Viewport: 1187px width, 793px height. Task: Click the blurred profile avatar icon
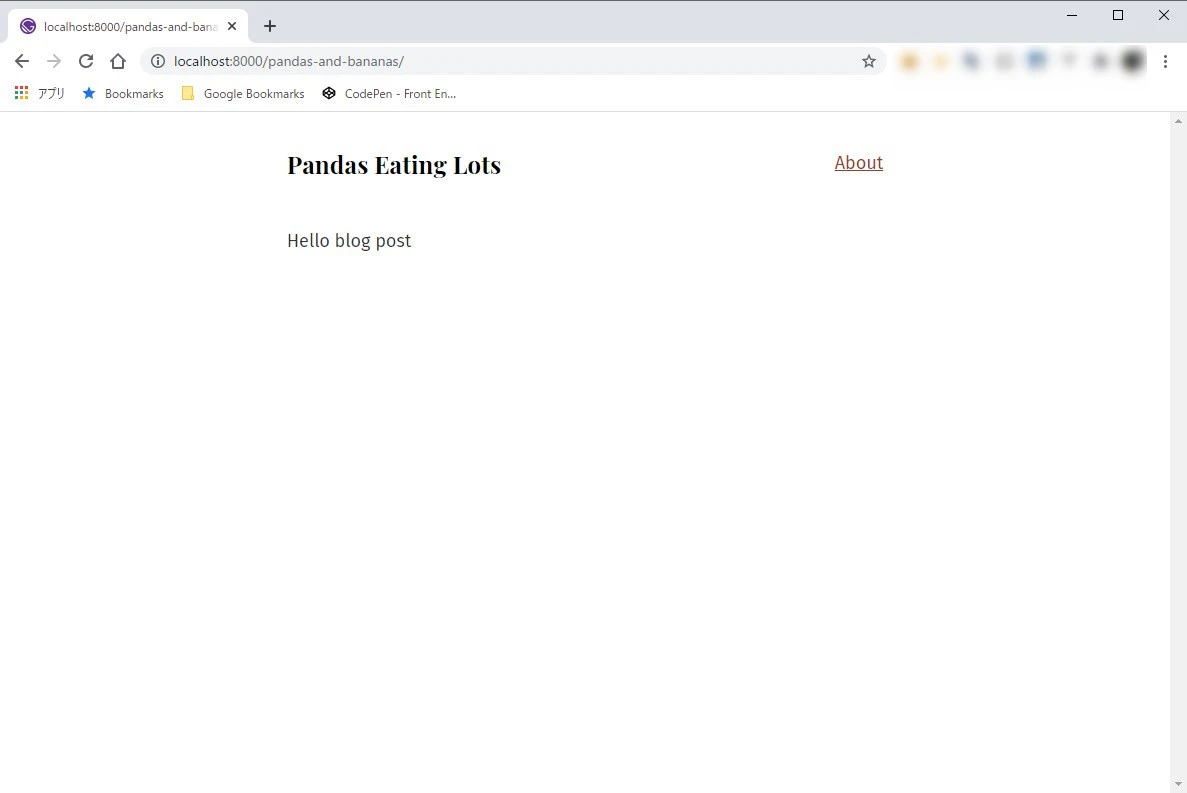coord(1132,61)
